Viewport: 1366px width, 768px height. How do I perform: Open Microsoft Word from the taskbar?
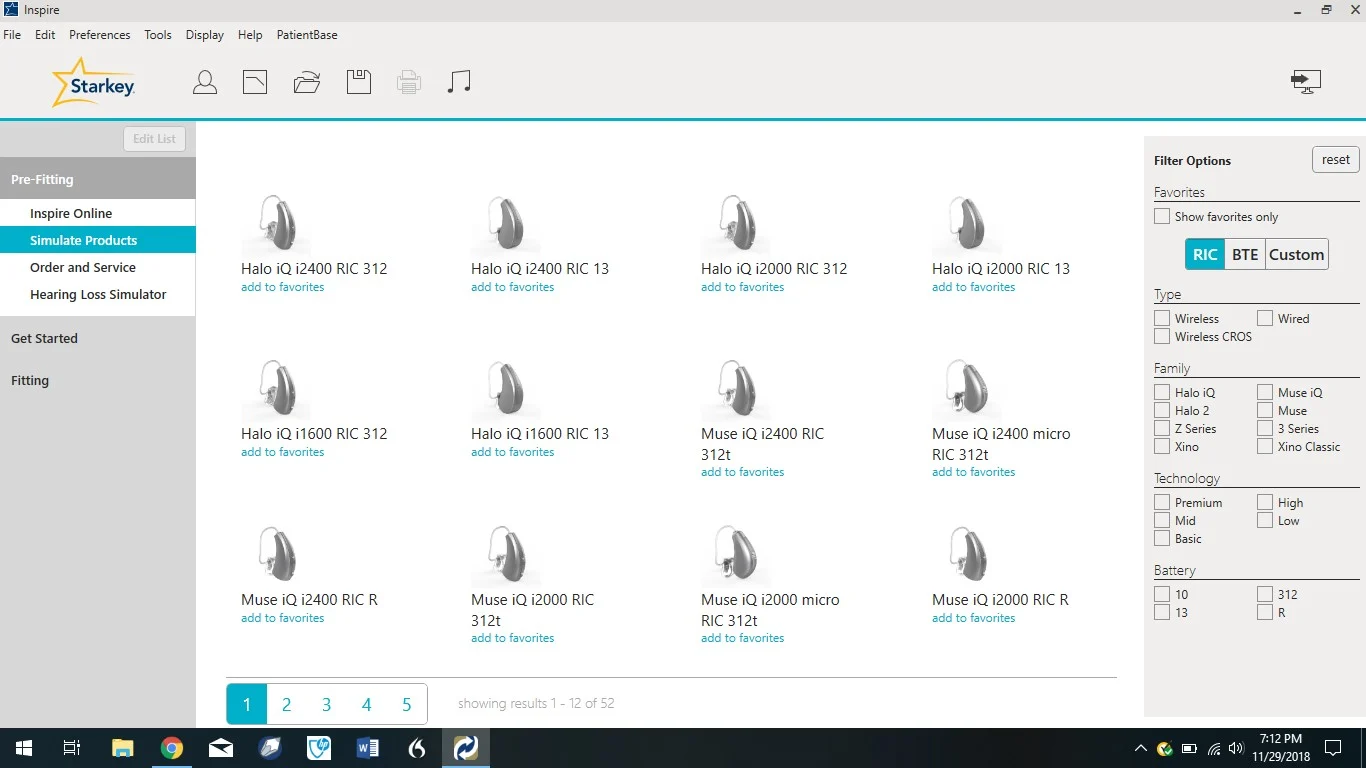click(368, 748)
